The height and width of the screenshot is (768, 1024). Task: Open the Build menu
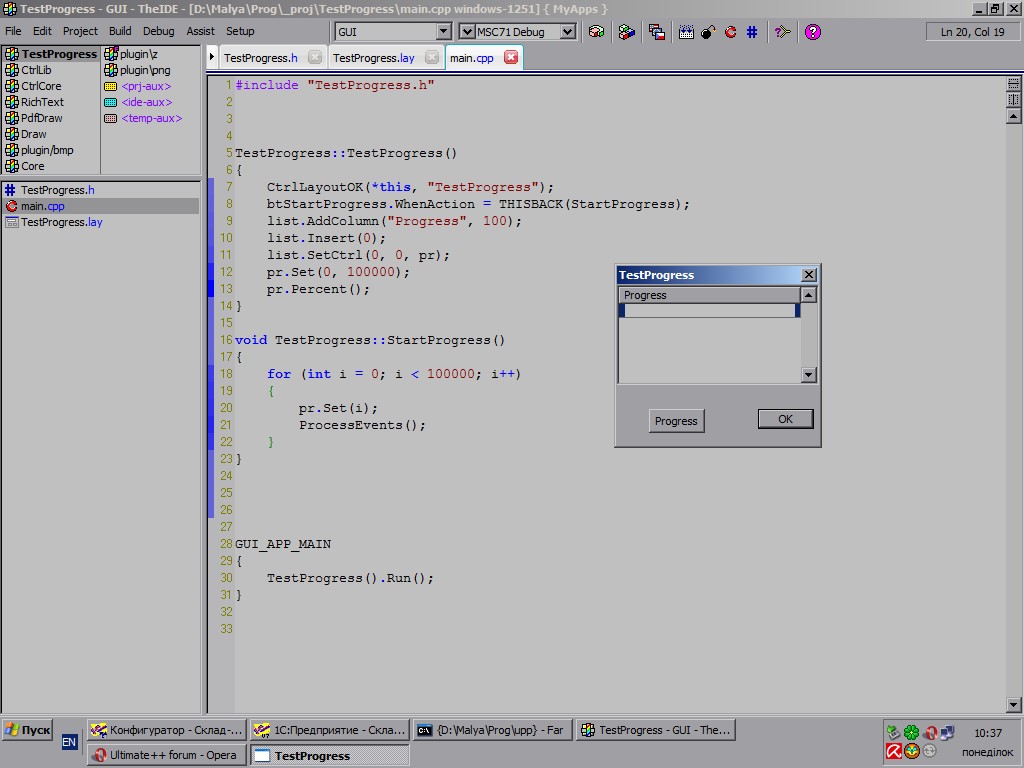point(120,31)
